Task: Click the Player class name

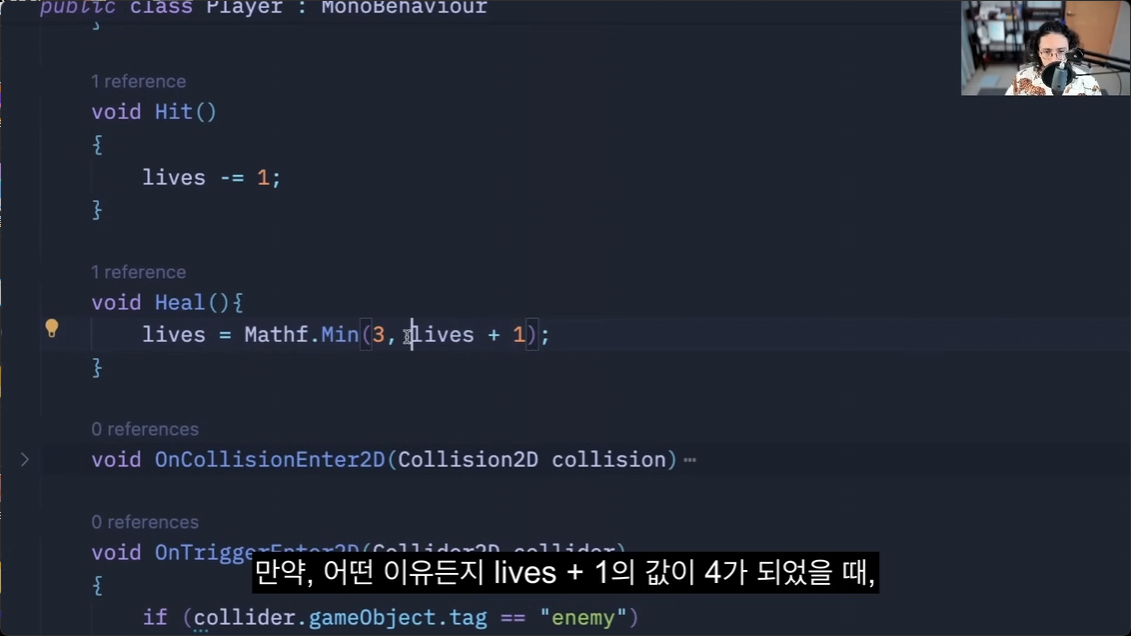Action: [x=244, y=8]
